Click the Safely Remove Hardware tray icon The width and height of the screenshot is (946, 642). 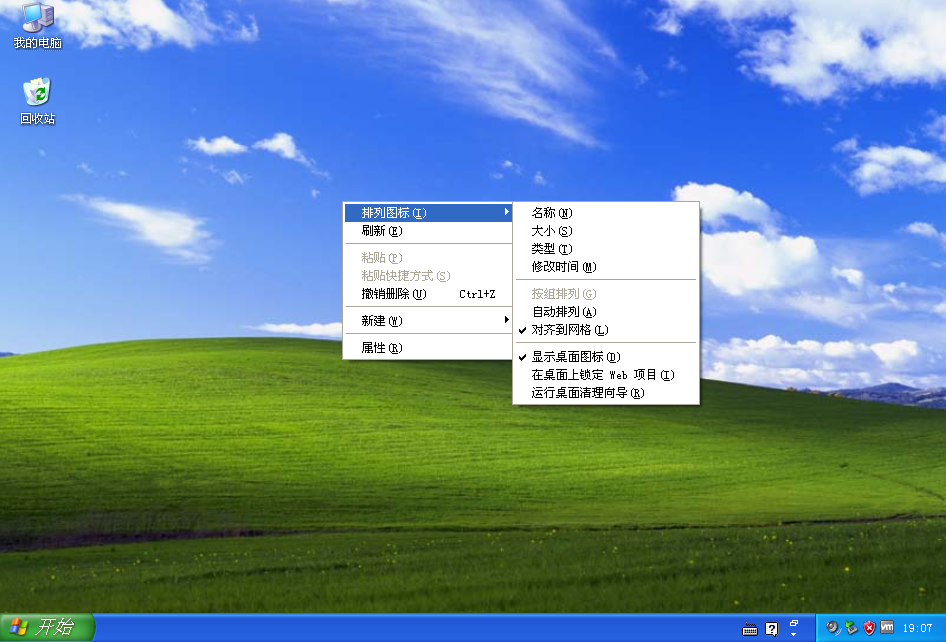851,628
